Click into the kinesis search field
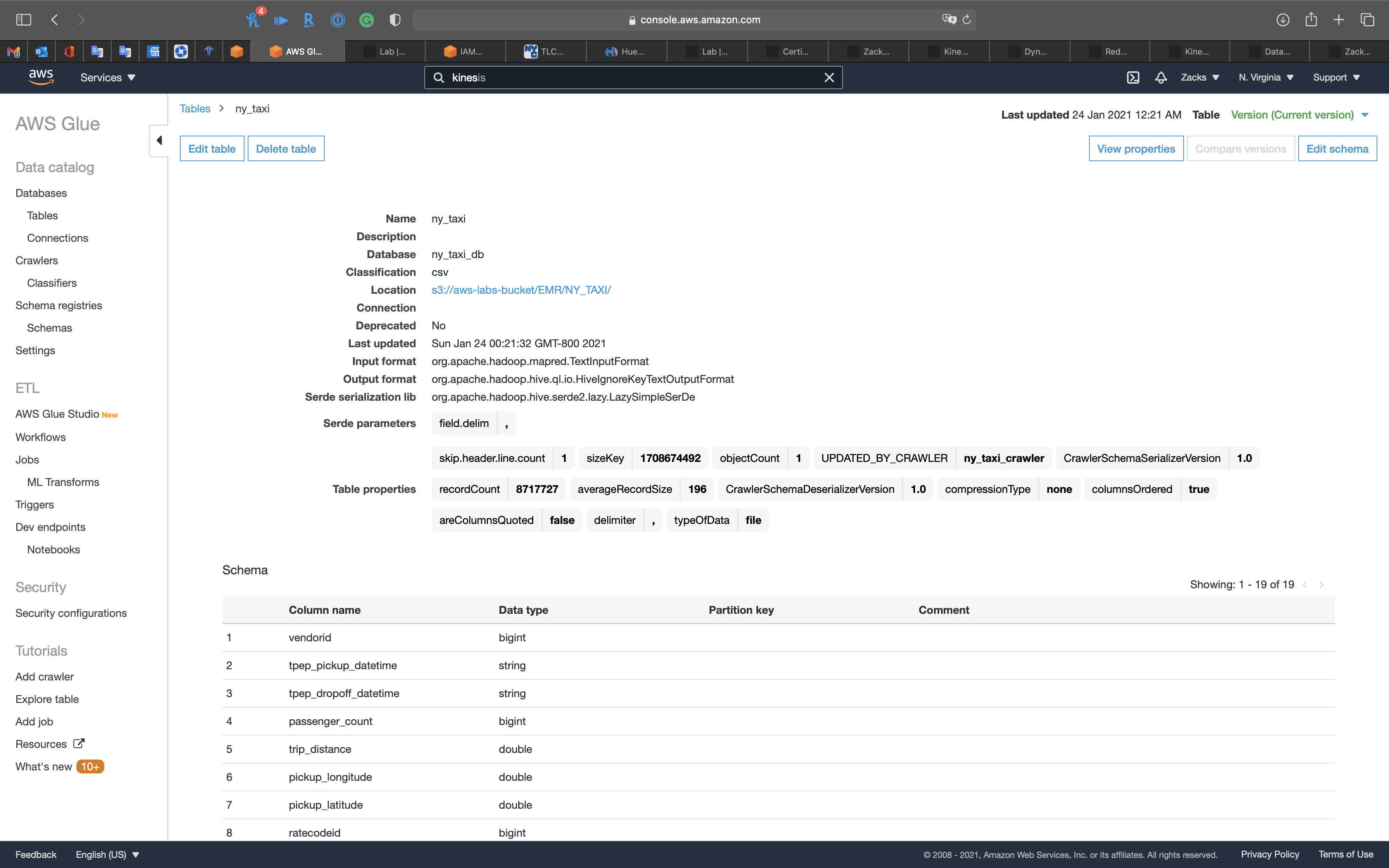Screen dimensions: 1389x868 tap(631, 77)
